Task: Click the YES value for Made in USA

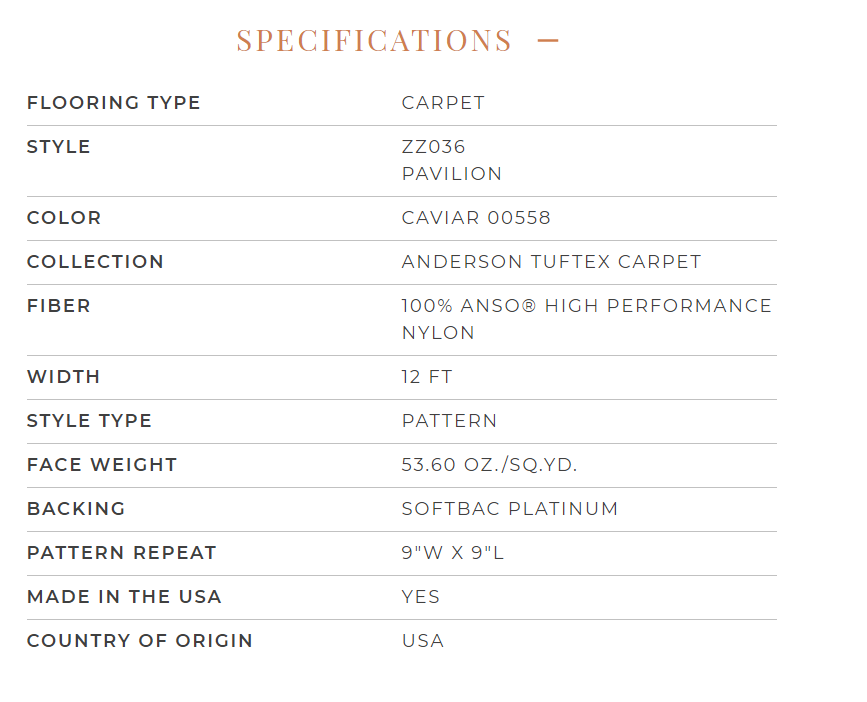Action: point(421,597)
